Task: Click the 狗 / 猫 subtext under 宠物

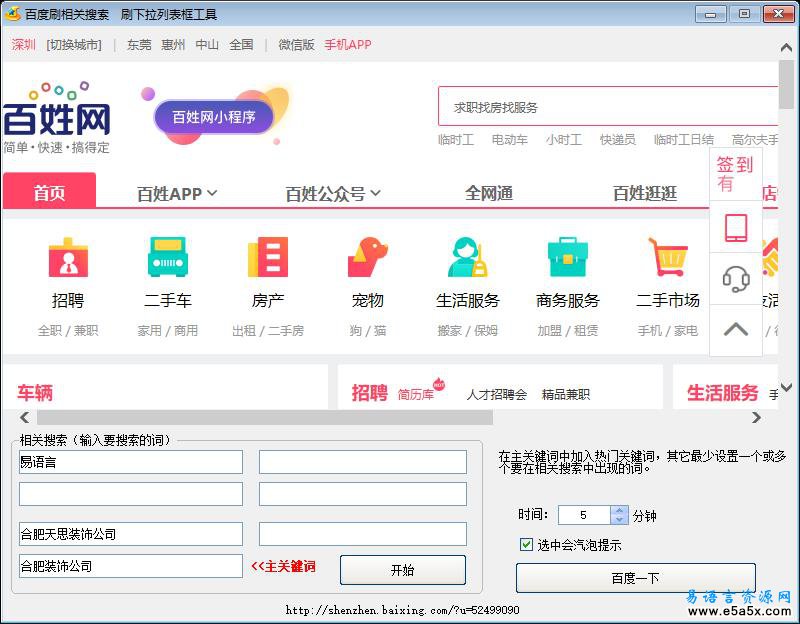Action: coord(368,331)
